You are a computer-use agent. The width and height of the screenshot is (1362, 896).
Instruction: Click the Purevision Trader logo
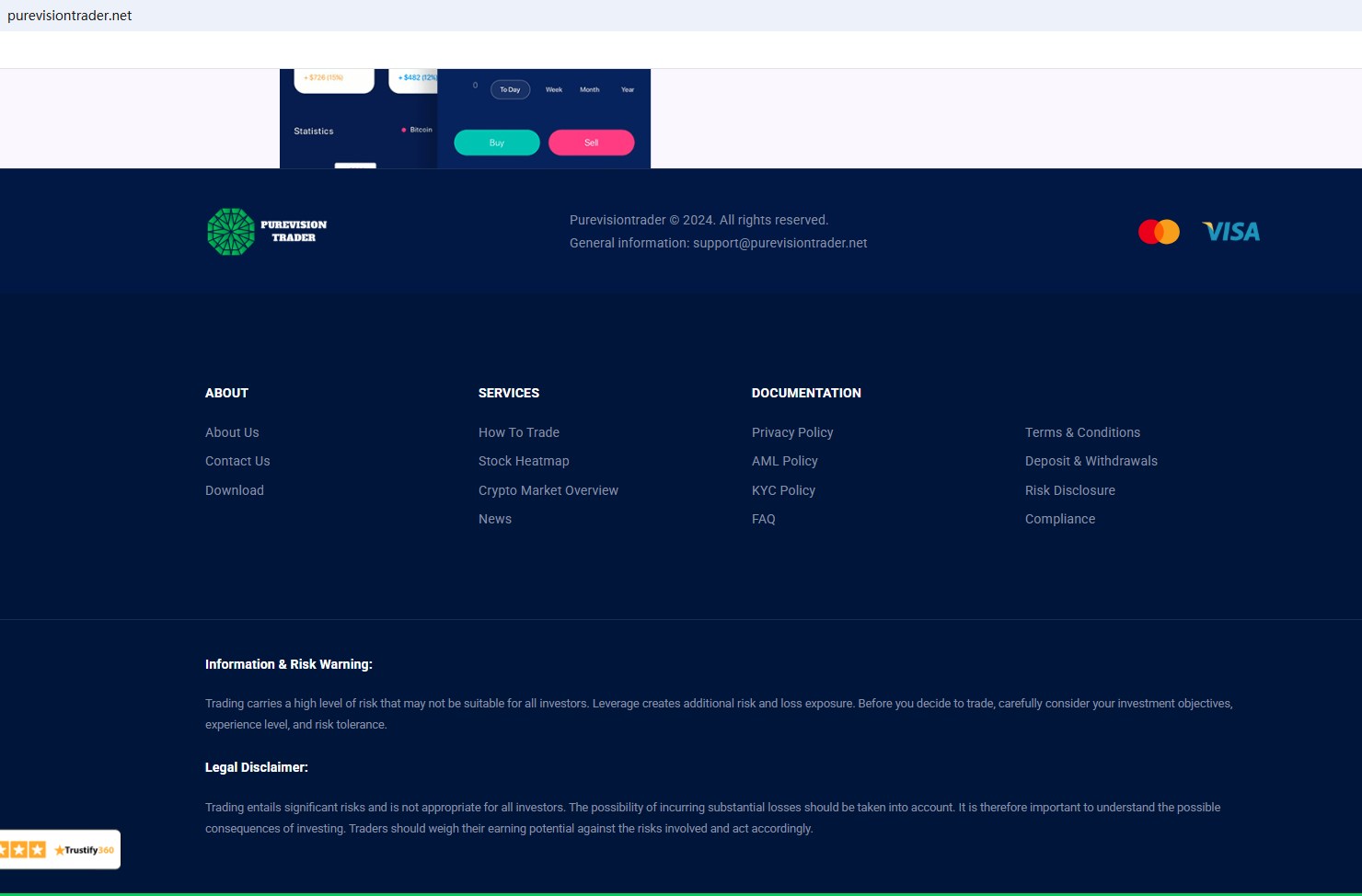[x=267, y=232]
